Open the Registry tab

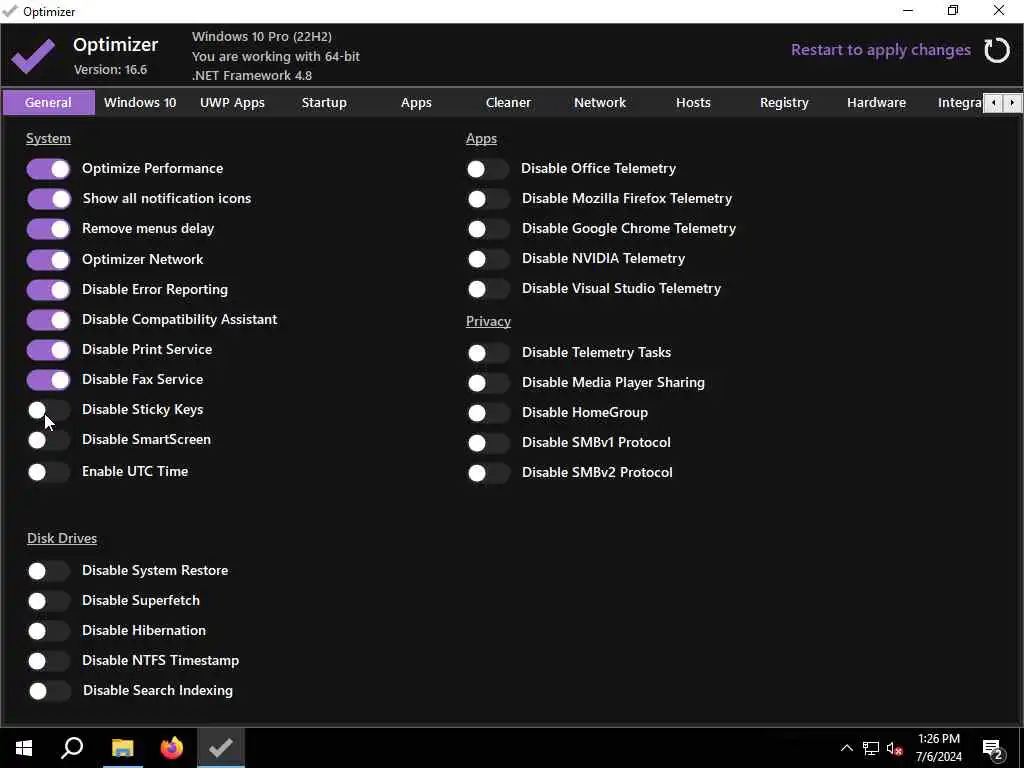pos(784,103)
